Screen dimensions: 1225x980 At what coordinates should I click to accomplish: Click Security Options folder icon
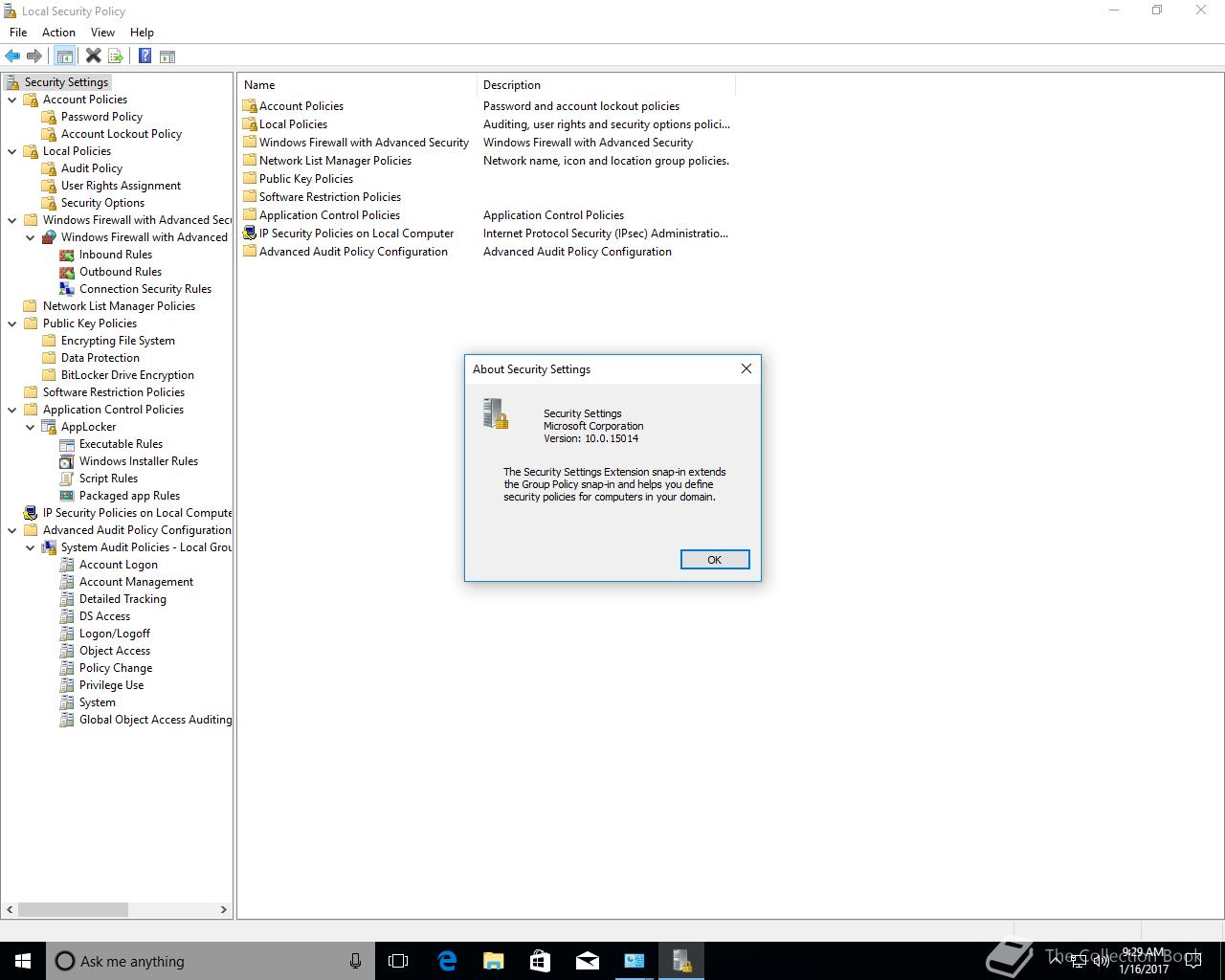(x=49, y=203)
